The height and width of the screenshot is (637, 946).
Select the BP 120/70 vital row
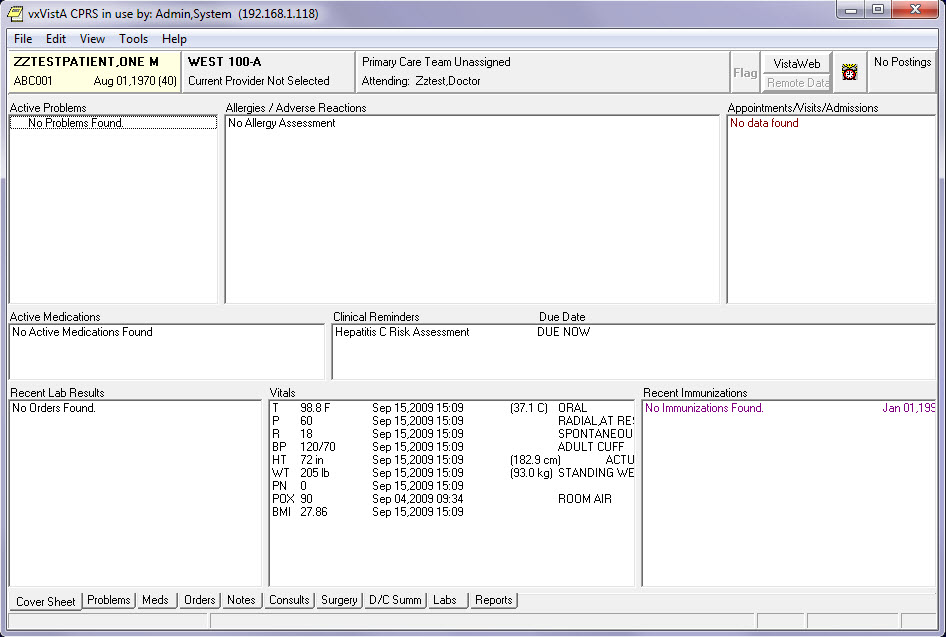coord(452,447)
